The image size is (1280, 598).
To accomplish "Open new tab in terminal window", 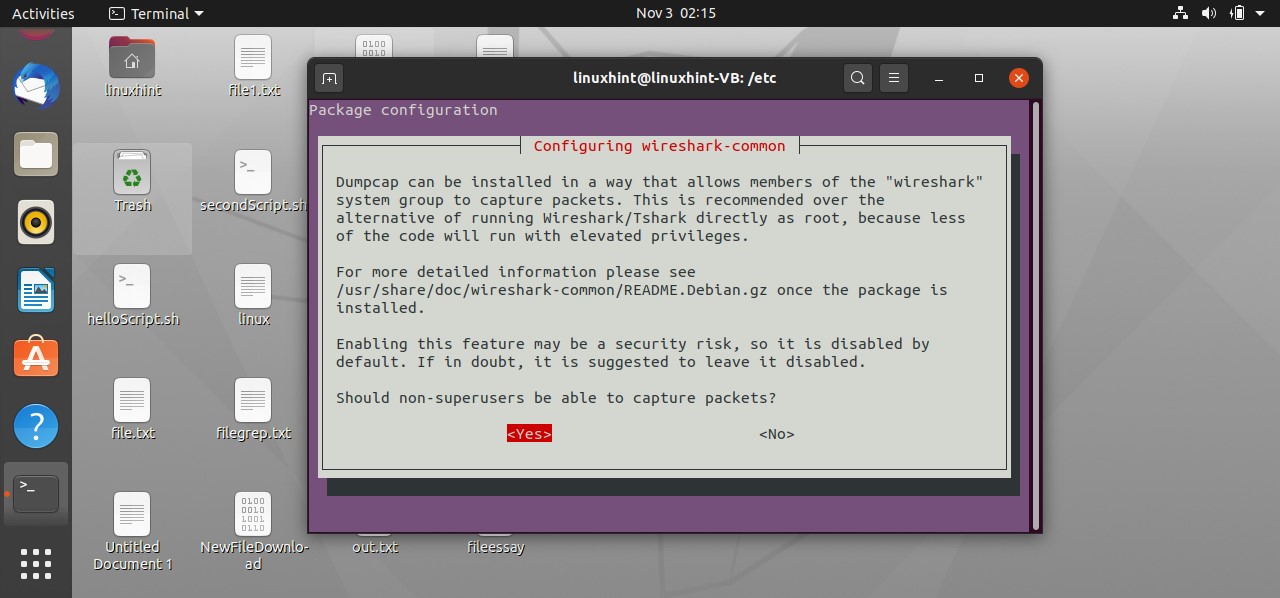I will pyautogui.click(x=330, y=78).
